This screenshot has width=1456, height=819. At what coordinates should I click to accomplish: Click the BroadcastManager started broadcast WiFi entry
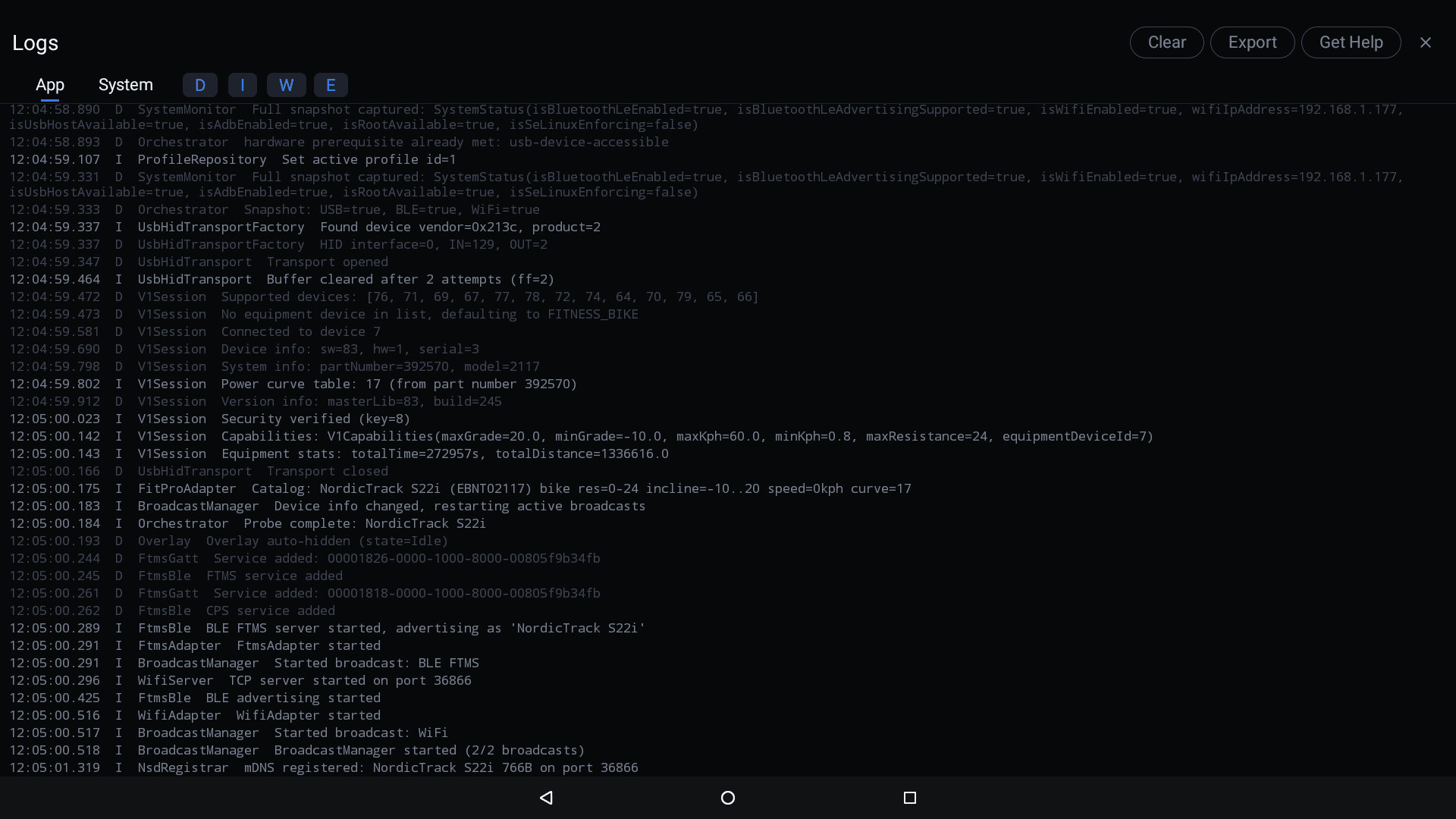[227, 733]
